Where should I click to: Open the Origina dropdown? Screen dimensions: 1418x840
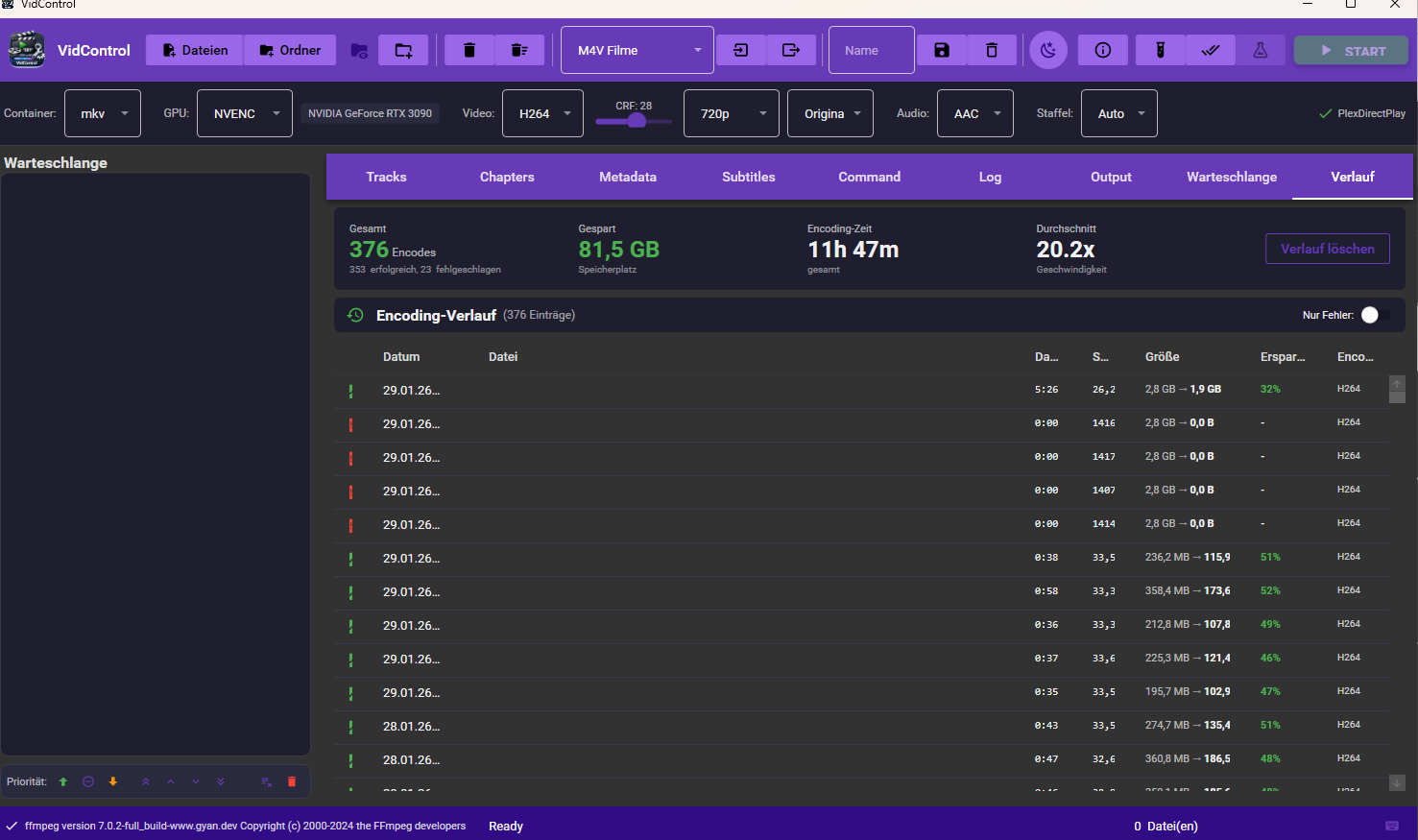pyautogui.click(x=830, y=113)
